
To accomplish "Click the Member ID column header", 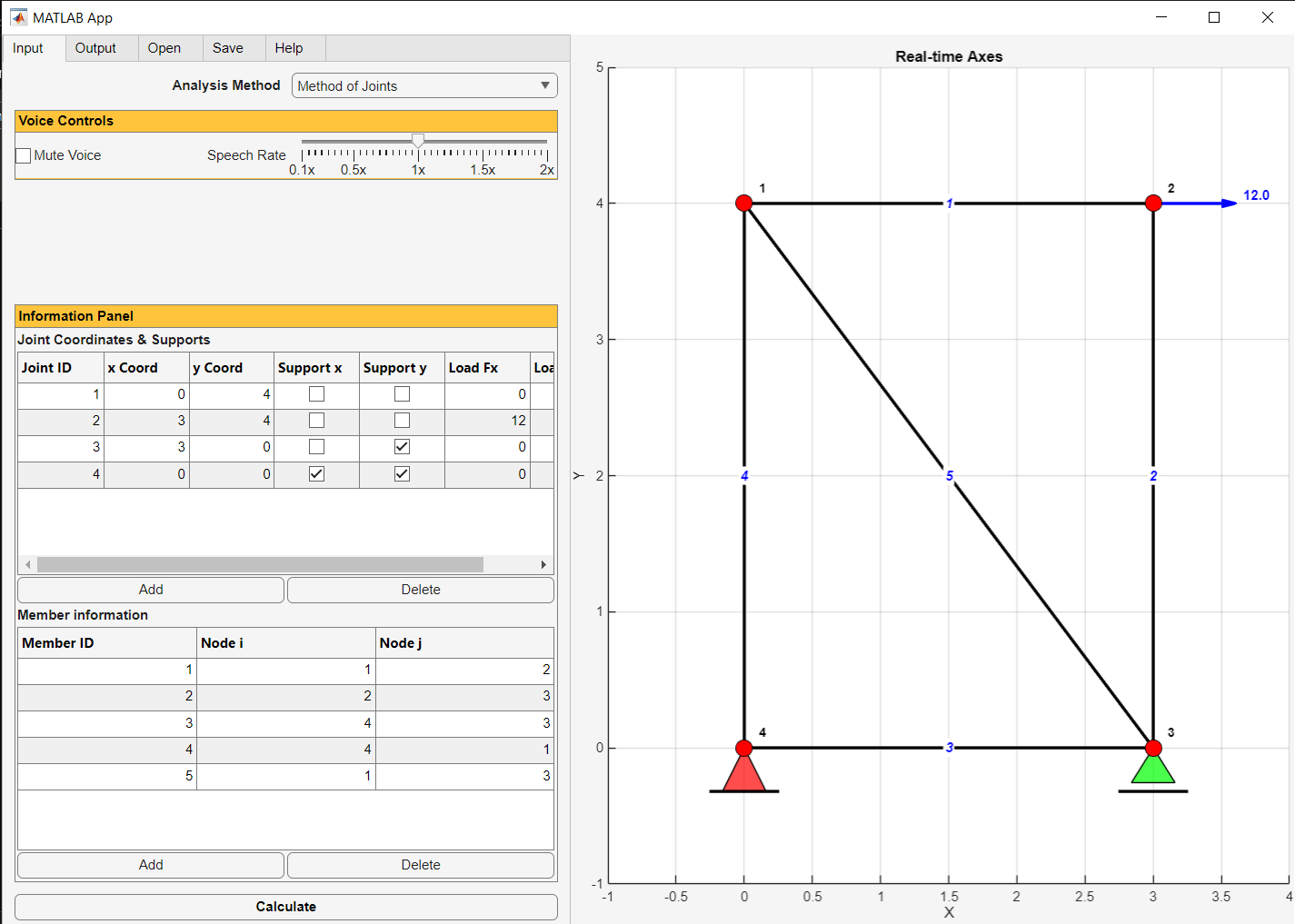I will click(107, 643).
